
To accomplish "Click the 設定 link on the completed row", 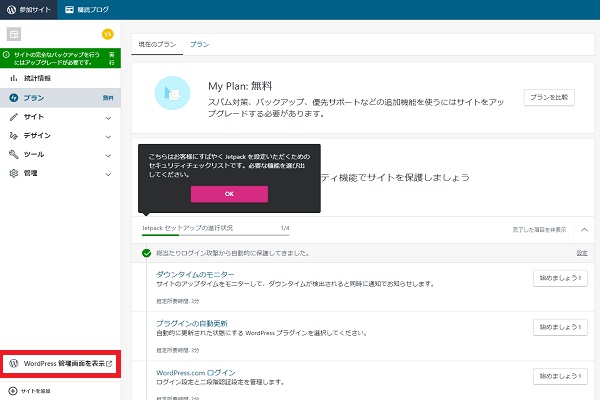I will [x=582, y=253].
